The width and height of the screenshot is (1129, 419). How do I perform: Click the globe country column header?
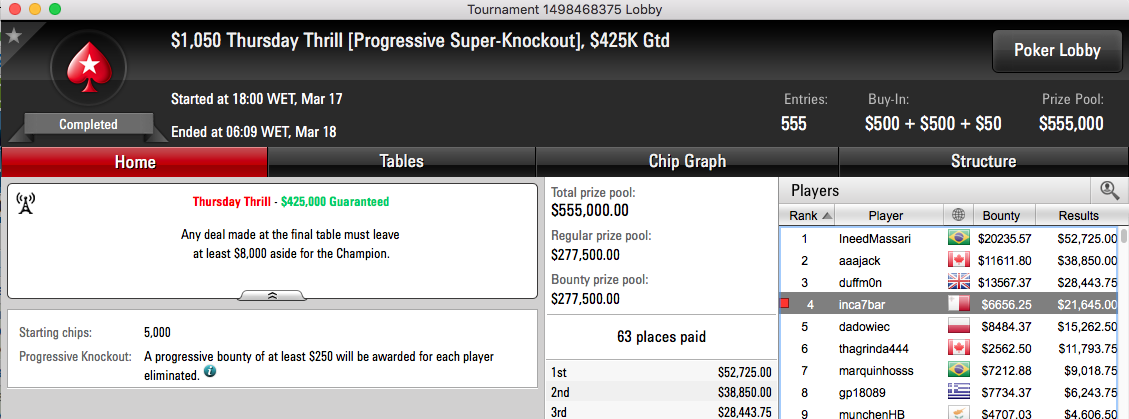click(958, 215)
